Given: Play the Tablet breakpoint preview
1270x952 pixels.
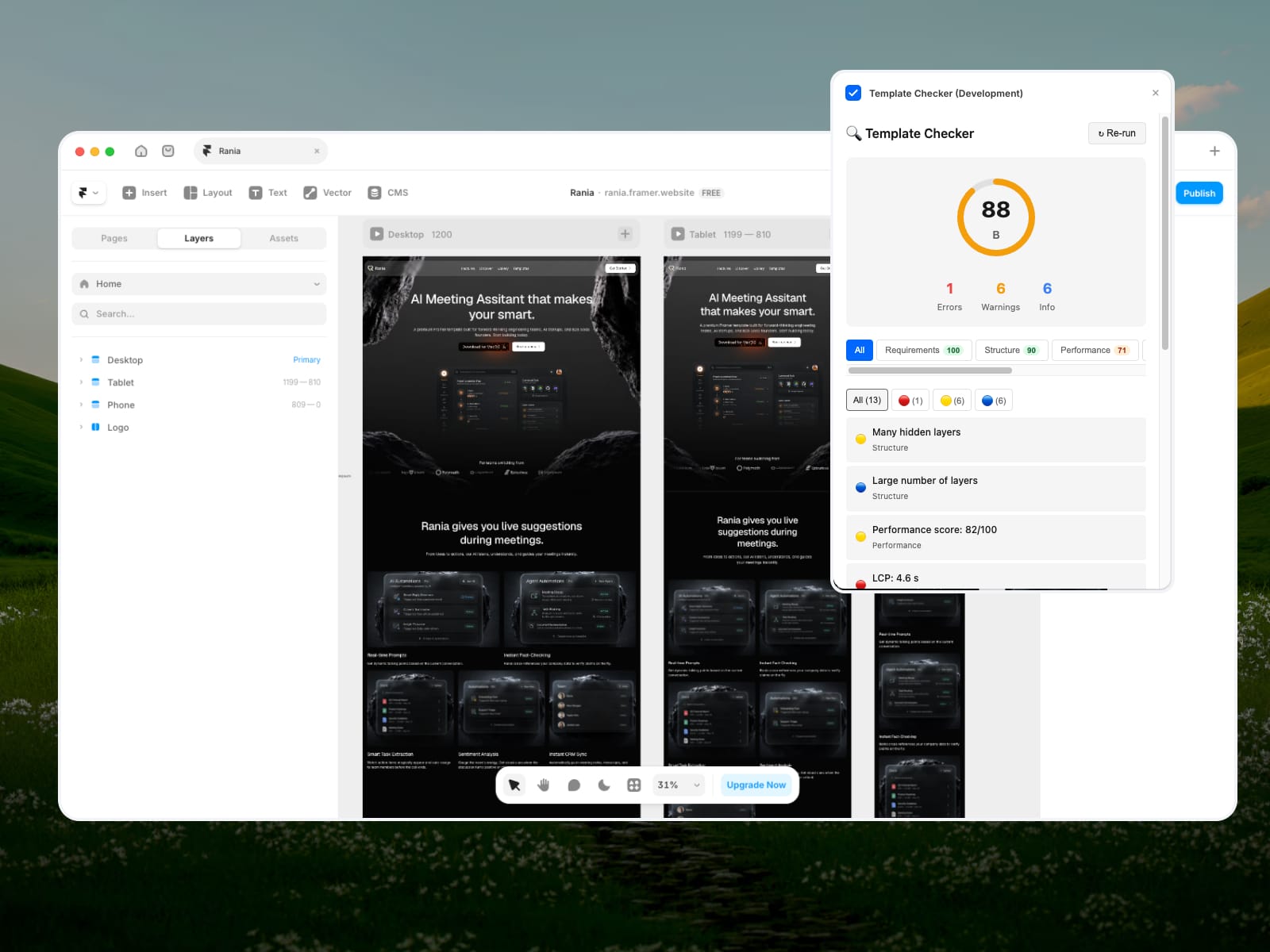Looking at the screenshot, I should pyautogui.click(x=678, y=234).
